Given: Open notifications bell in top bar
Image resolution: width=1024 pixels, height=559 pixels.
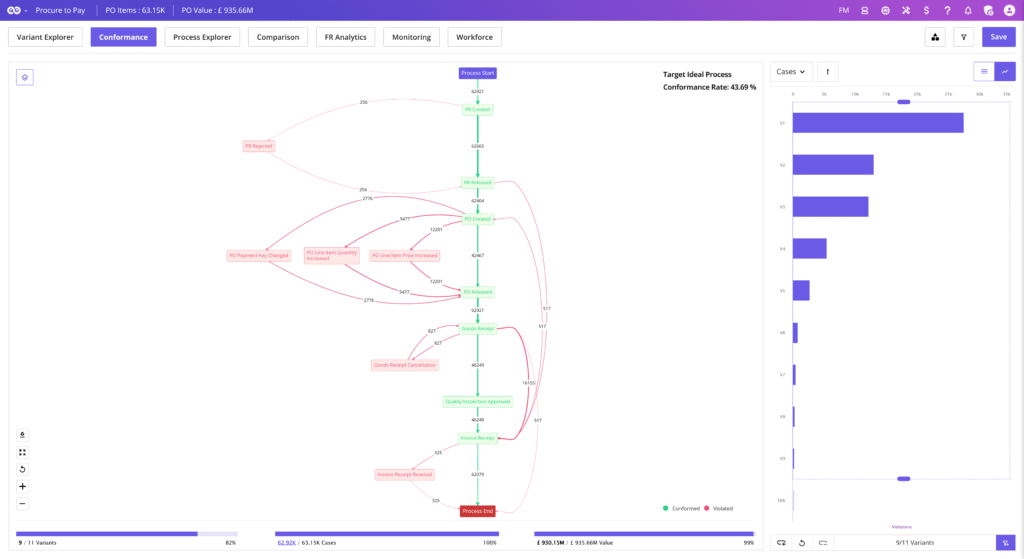Looking at the screenshot, I should (968, 10).
